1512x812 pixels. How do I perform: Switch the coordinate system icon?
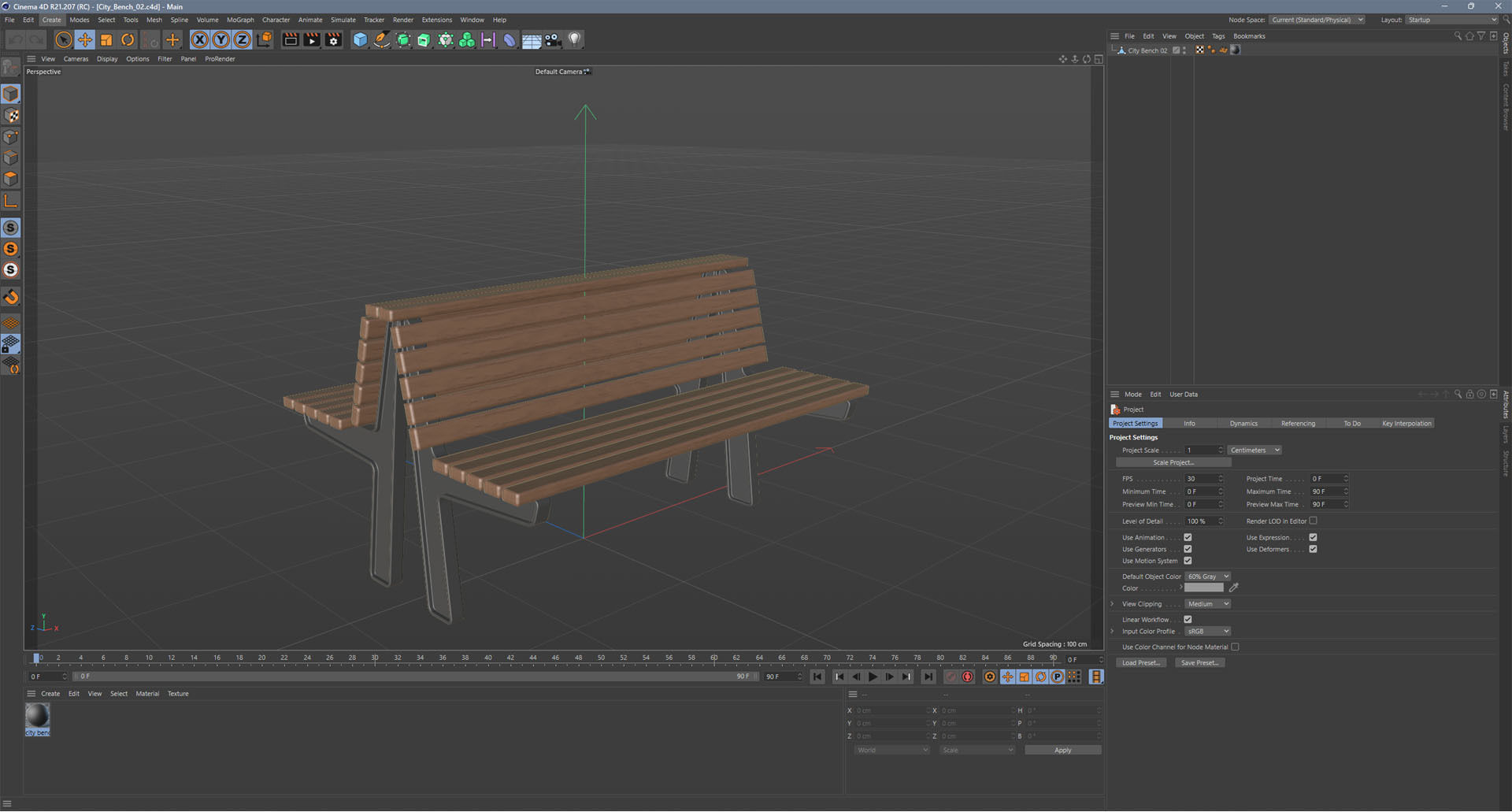pyautogui.click(x=265, y=39)
